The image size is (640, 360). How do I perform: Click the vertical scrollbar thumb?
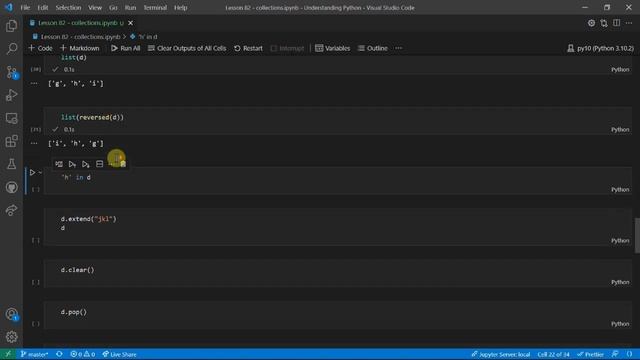637,236
